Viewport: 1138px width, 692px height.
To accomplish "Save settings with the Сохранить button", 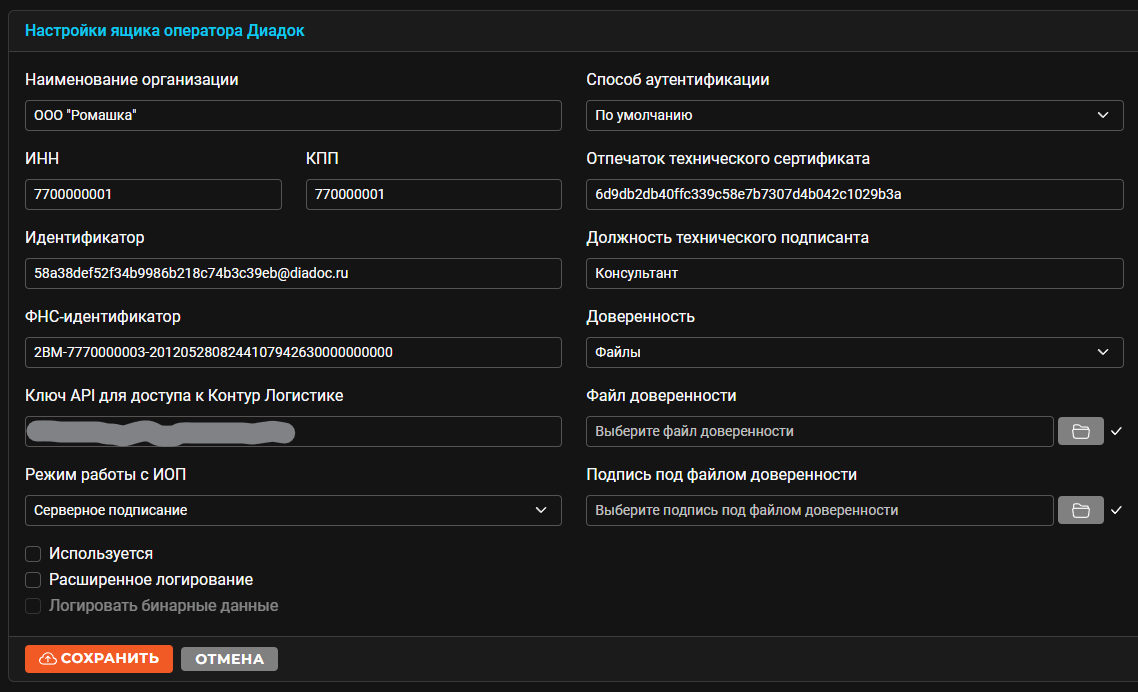I will (x=99, y=659).
